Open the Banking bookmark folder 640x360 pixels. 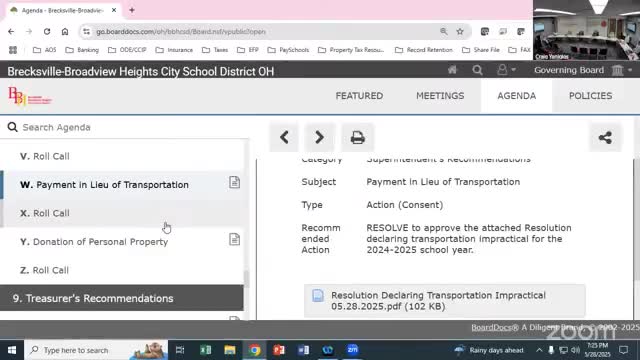(x=82, y=50)
